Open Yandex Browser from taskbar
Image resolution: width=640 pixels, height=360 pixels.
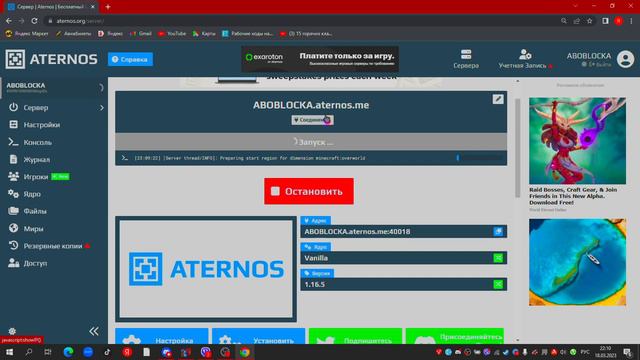pos(127,352)
